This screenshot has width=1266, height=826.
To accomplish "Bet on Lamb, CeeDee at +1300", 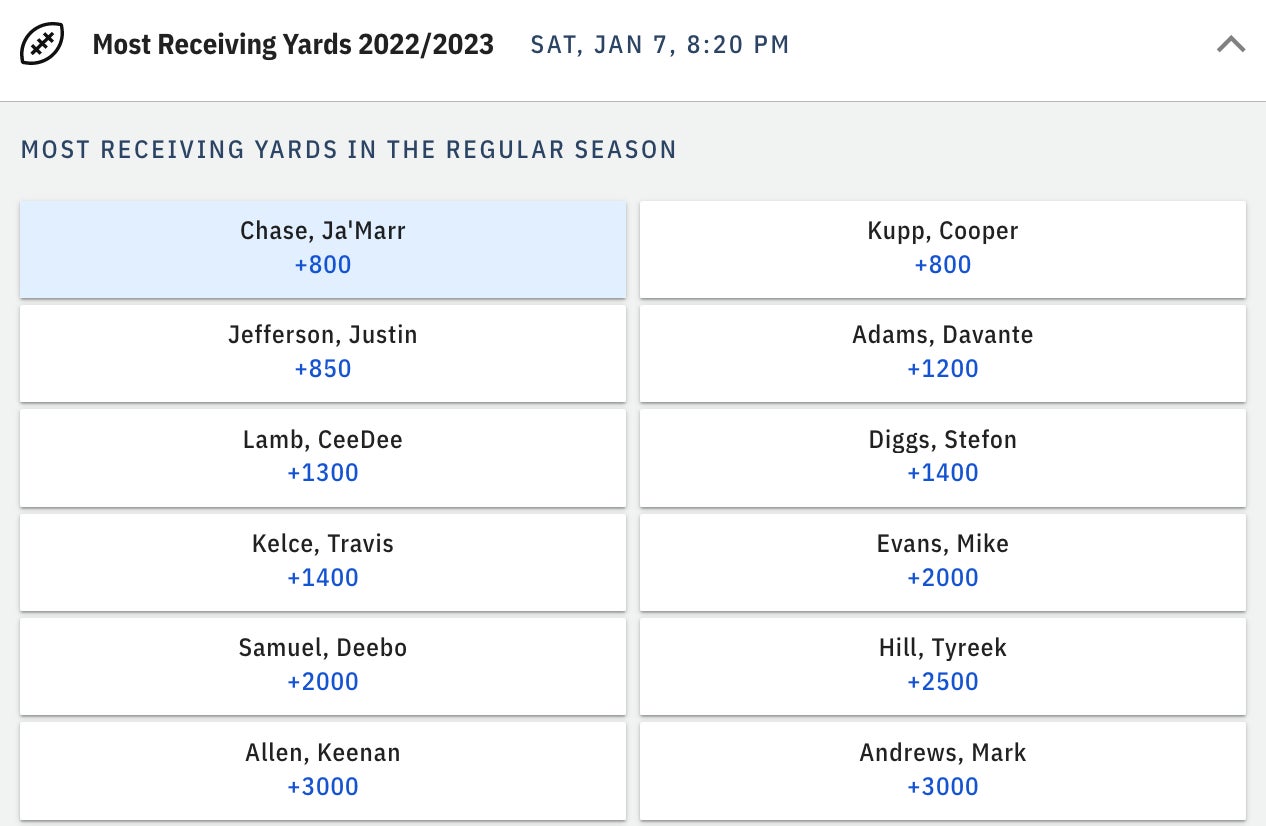I will coord(323,456).
